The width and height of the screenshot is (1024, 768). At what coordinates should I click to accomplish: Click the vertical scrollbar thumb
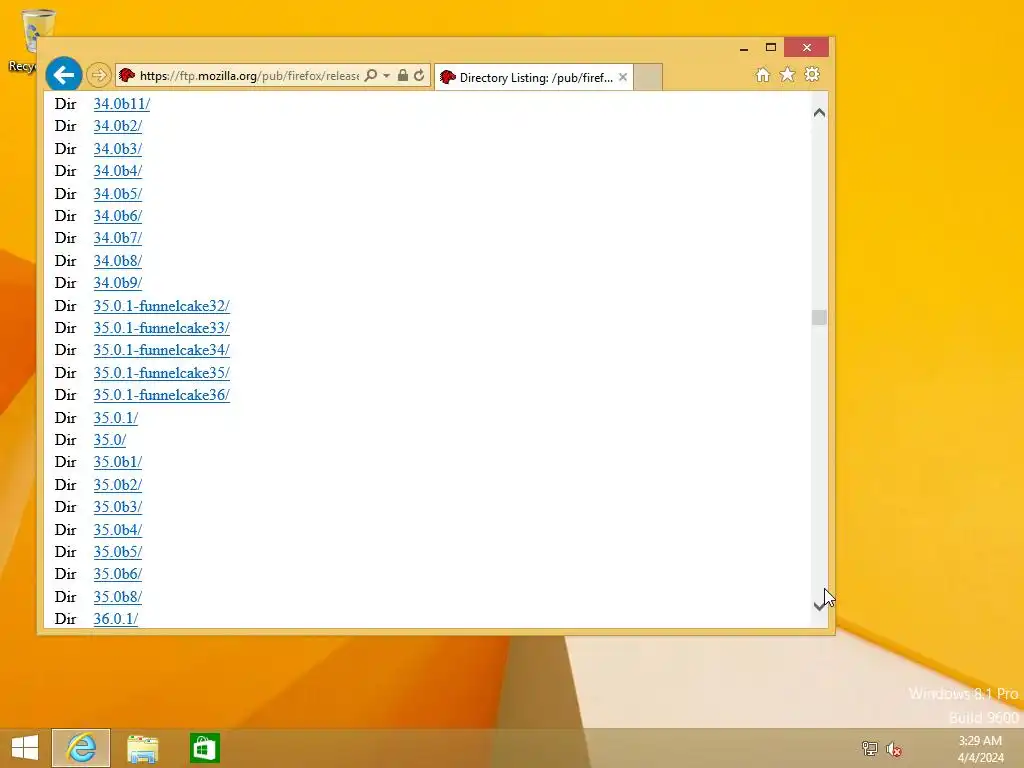click(819, 317)
